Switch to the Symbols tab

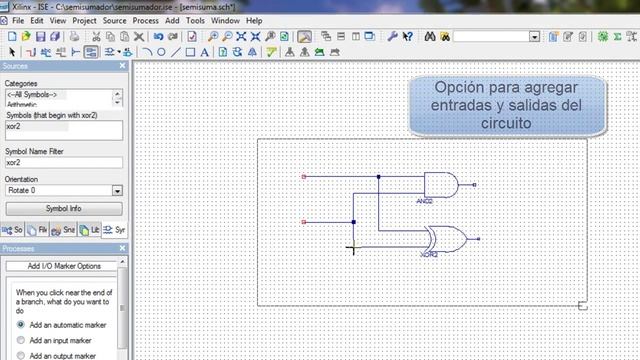pos(114,230)
